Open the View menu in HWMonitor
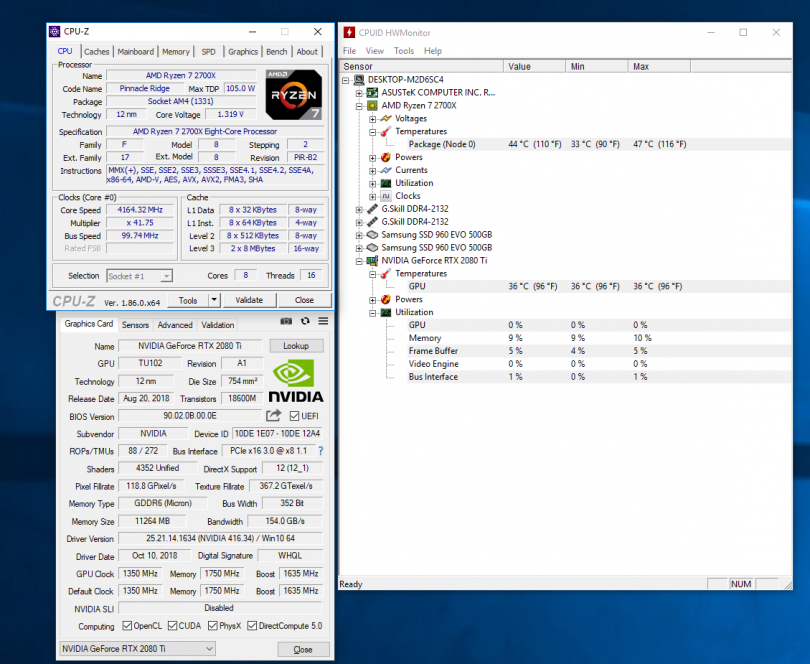 click(375, 51)
